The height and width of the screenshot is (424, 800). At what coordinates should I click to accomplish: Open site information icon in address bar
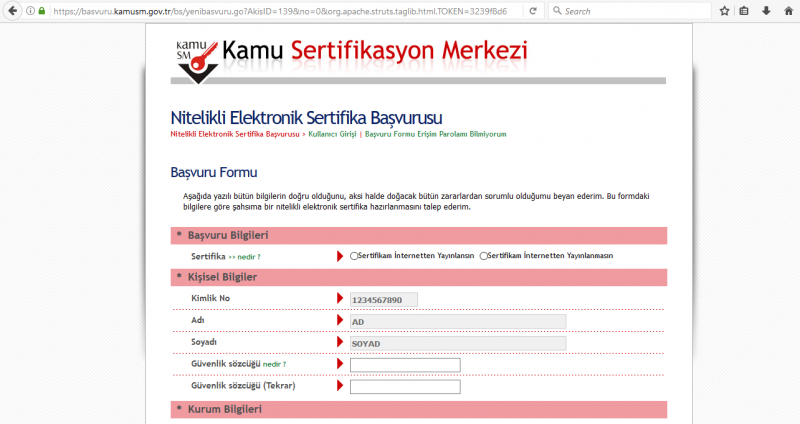click(31, 11)
